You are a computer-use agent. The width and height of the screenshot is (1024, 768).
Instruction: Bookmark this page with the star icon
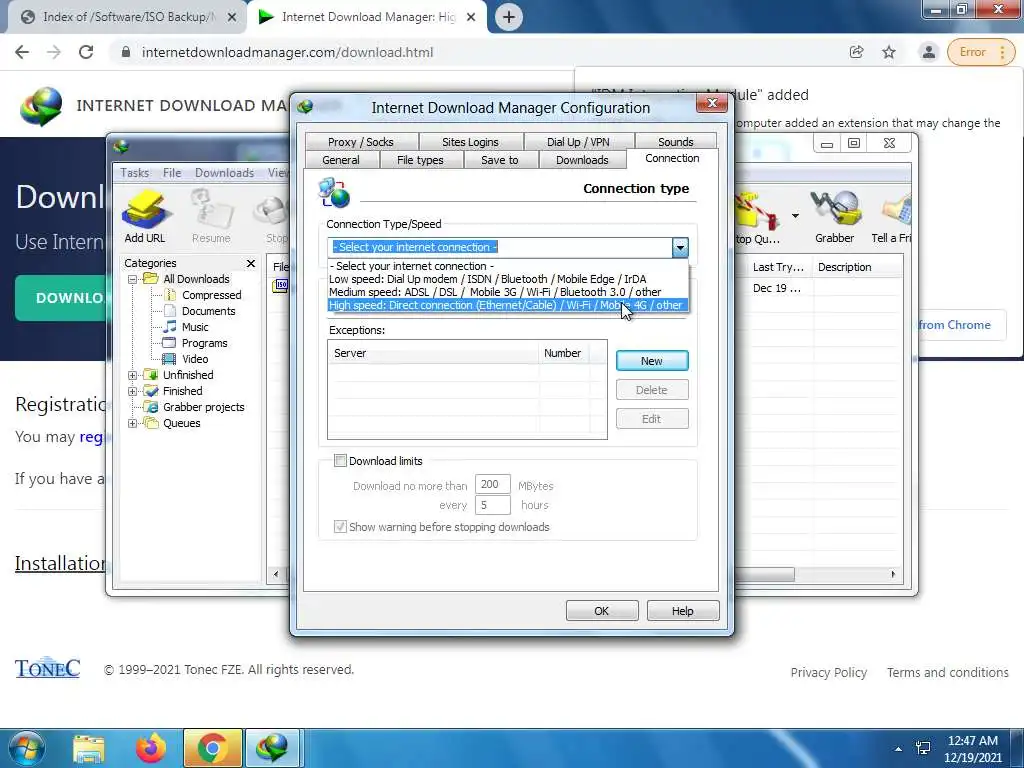click(x=889, y=52)
